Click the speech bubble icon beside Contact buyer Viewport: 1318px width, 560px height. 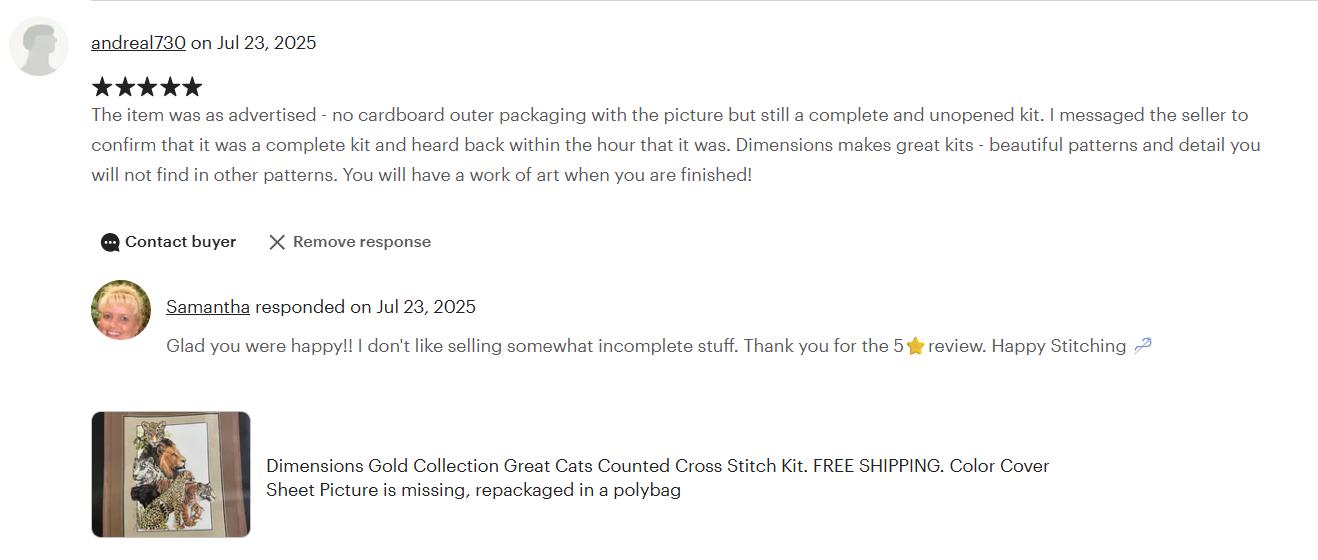(110, 242)
